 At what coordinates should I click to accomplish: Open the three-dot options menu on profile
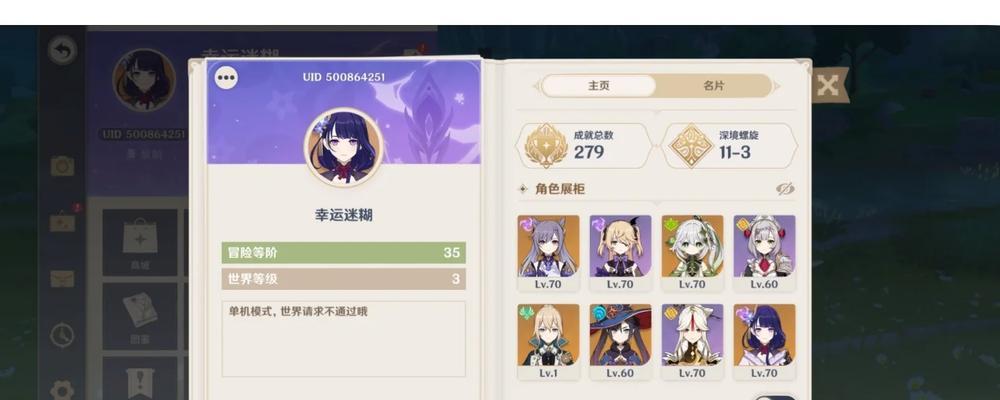(x=226, y=78)
